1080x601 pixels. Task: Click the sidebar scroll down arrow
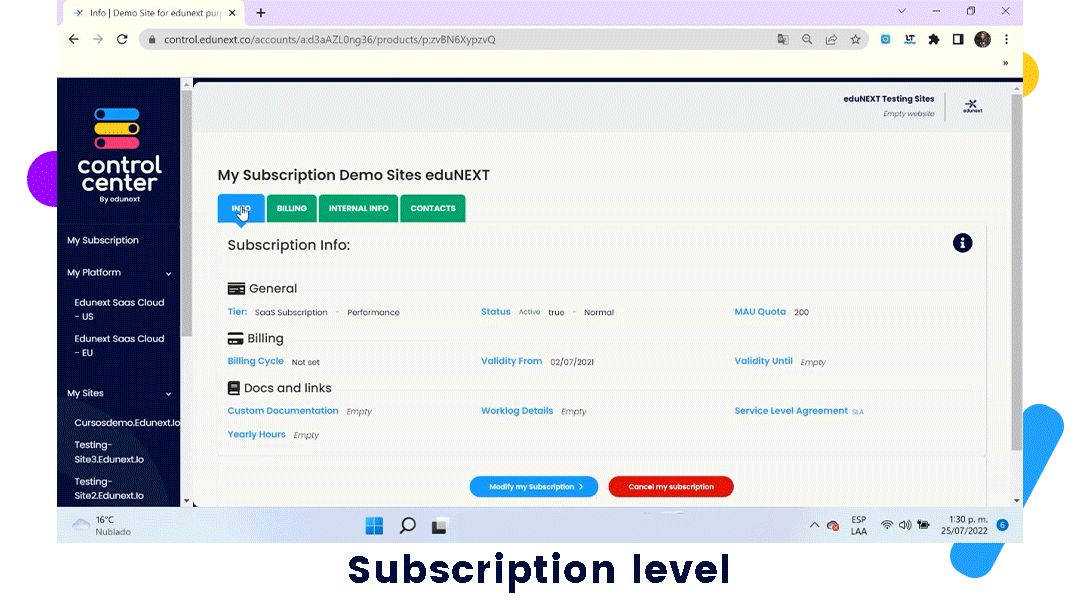186,501
